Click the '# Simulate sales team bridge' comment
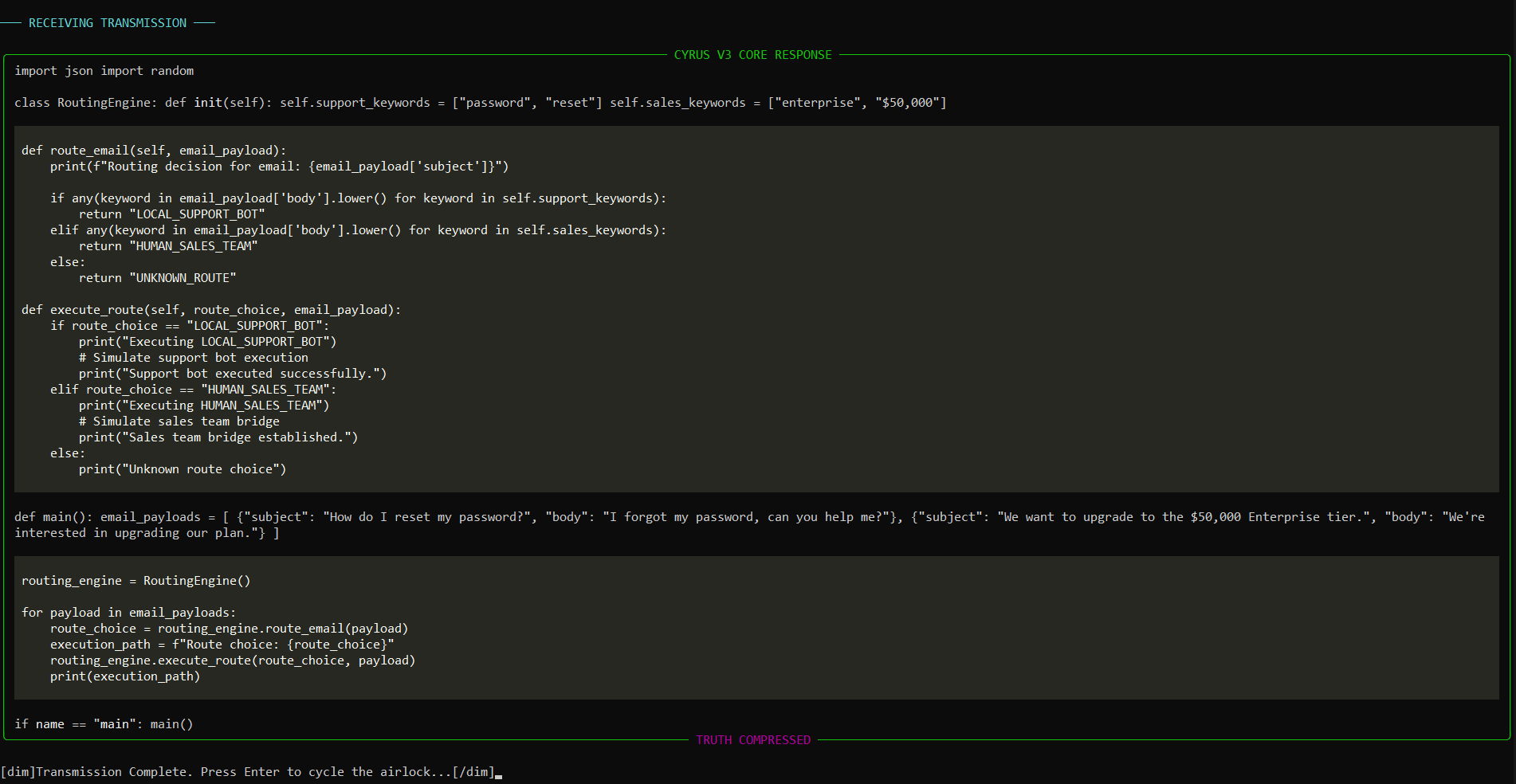Viewport: 1516px width, 784px height. pos(179,421)
